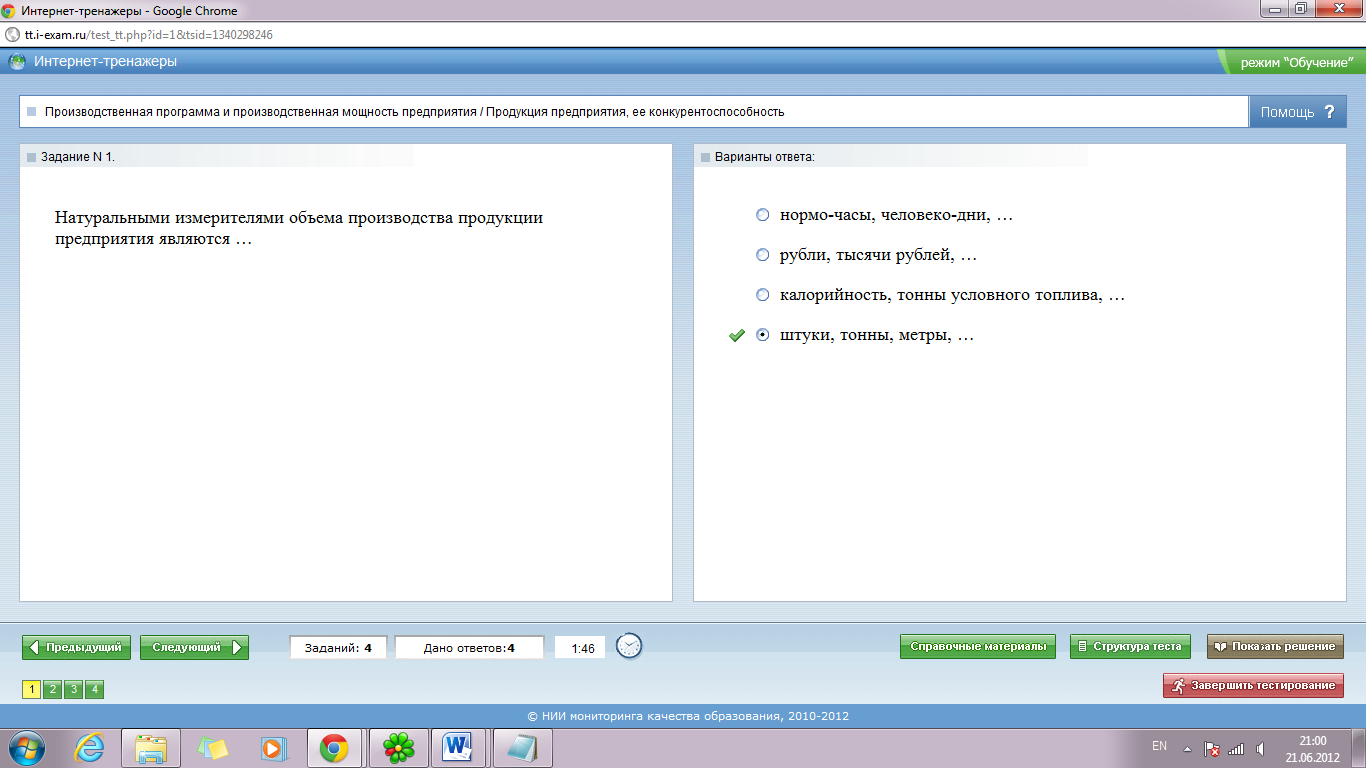Switch to Microsoft Word on taskbar
1366x768 pixels.
(458, 747)
